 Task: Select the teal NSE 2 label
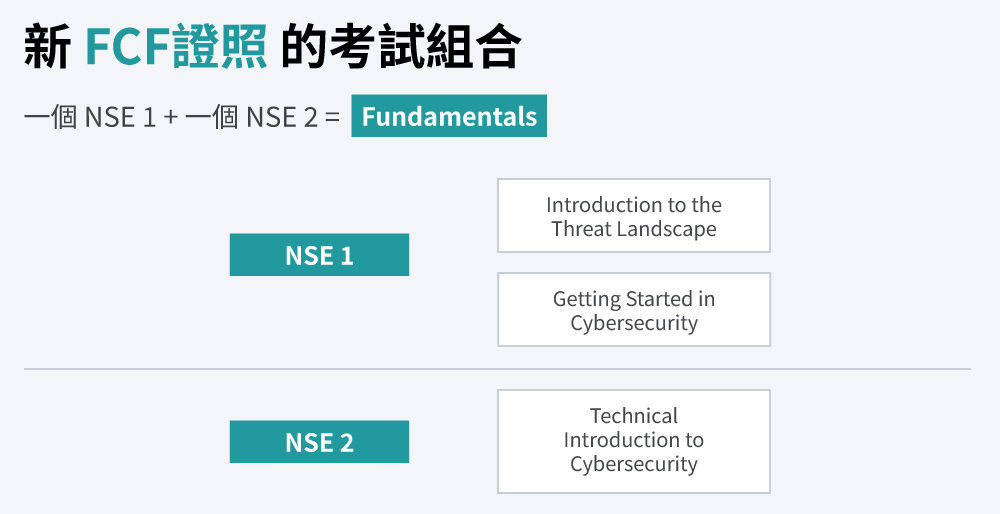pyautogui.click(x=319, y=441)
